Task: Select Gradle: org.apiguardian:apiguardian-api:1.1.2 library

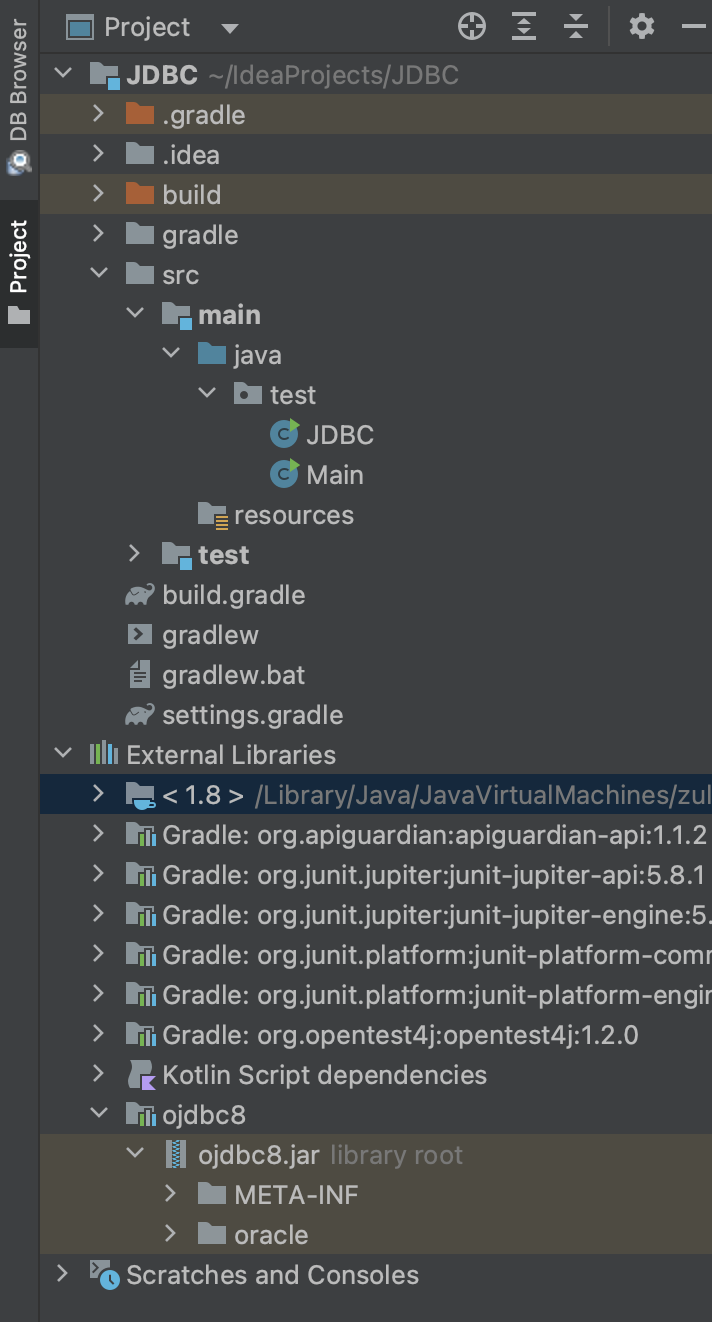Action: pos(435,835)
